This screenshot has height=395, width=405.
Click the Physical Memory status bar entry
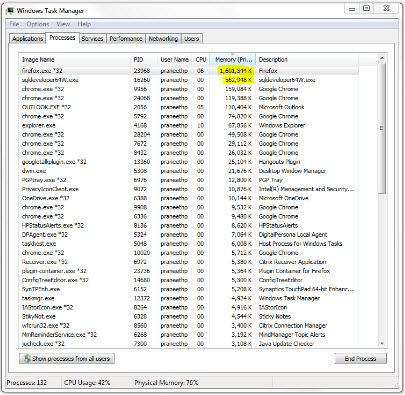click(166, 382)
